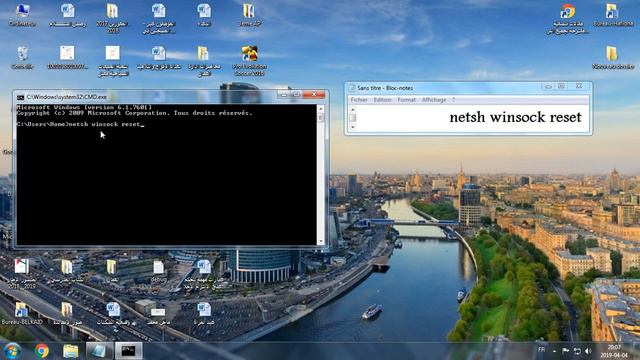The width and height of the screenshot is (640, 360).
Task: Open the Notepad title bar icon menu
Action: tap(352, 88)
